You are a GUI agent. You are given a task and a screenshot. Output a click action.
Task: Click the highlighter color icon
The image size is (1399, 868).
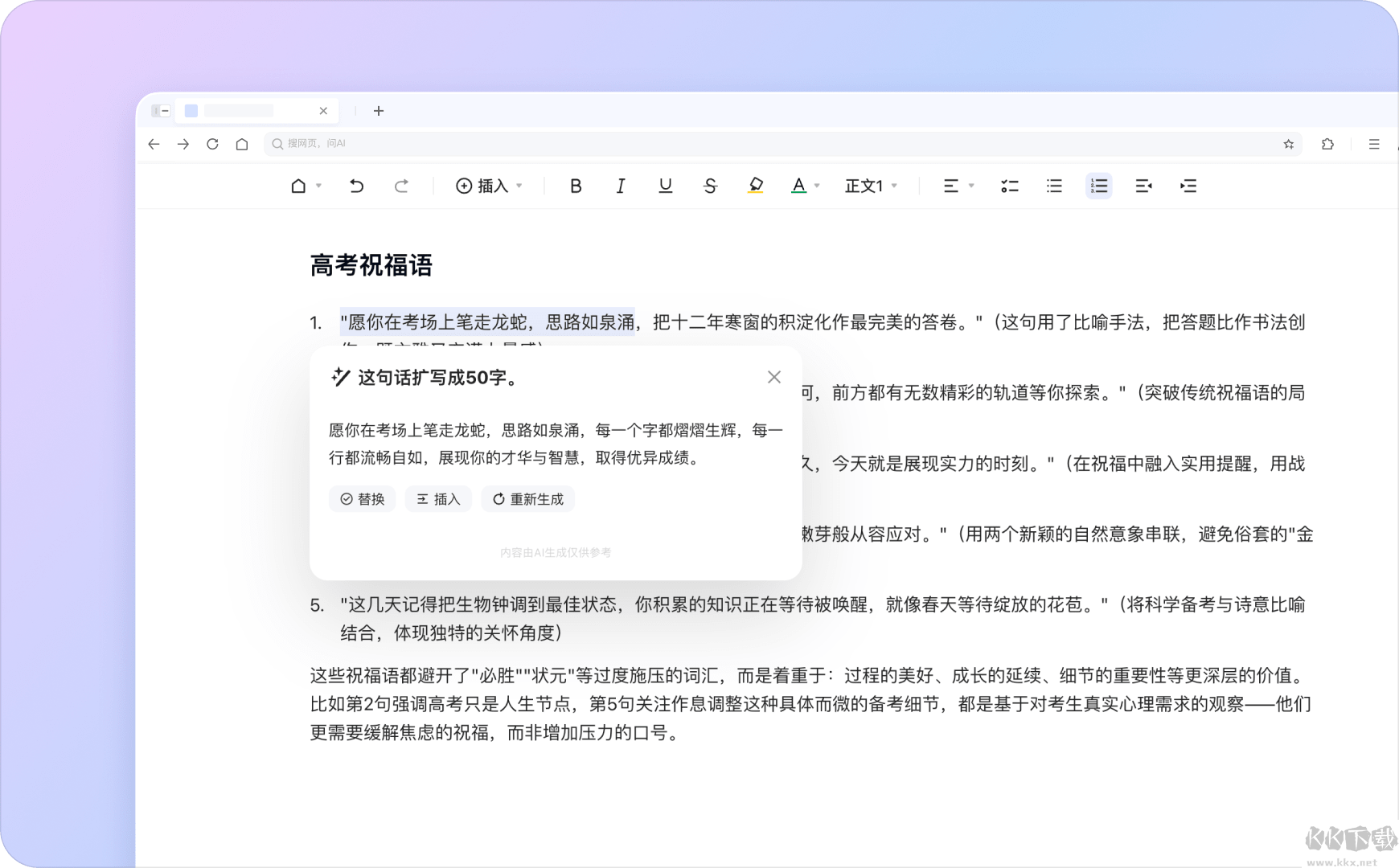(755, 186)
